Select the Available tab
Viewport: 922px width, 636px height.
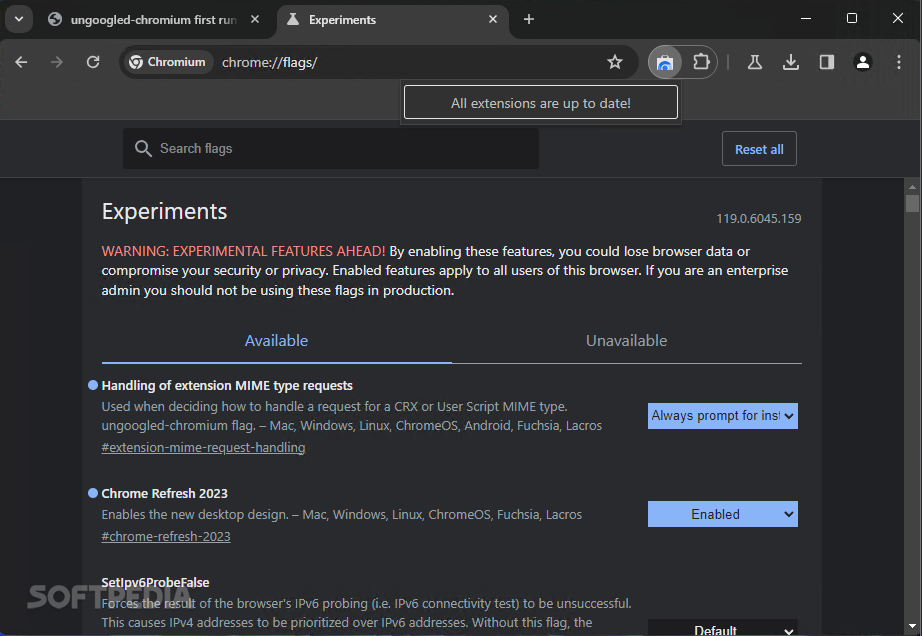click(x=276, y=341)
